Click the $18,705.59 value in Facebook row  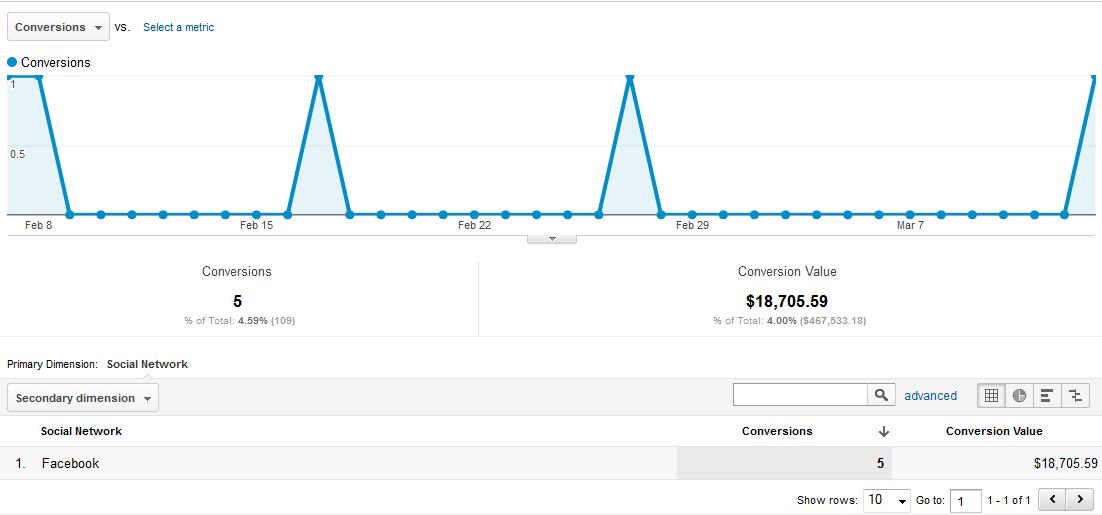(1065, 464)
